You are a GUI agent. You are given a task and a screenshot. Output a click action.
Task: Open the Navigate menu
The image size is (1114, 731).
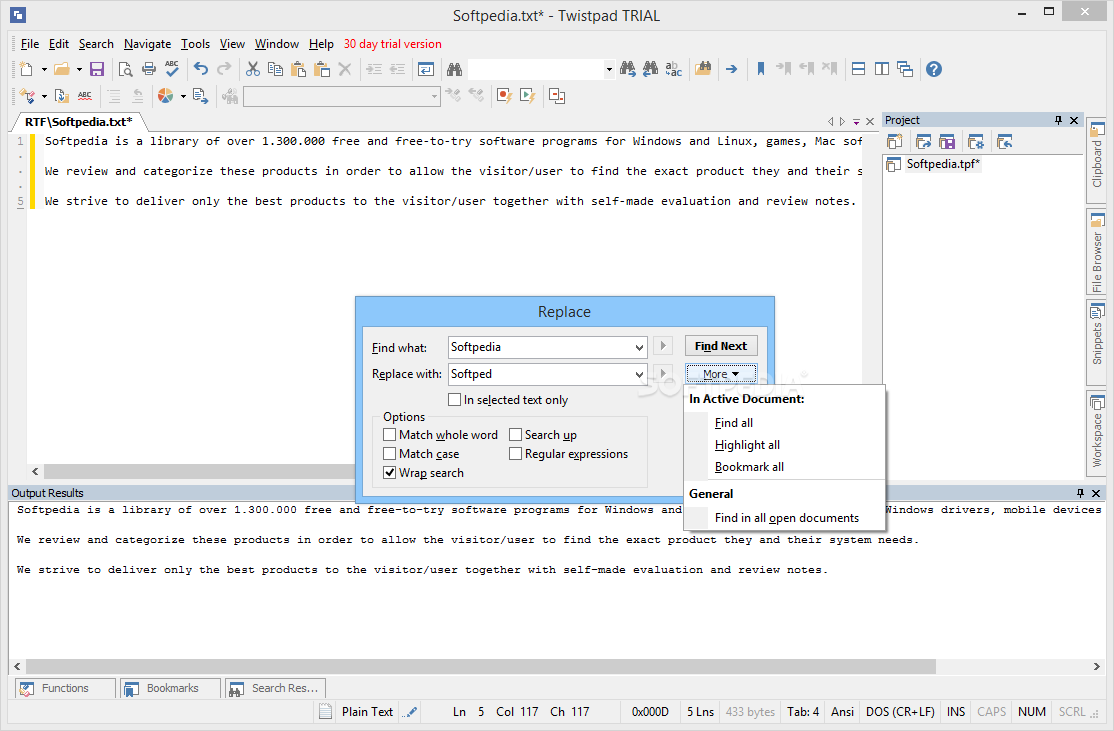pyautogui.click(x=147, y=44)
